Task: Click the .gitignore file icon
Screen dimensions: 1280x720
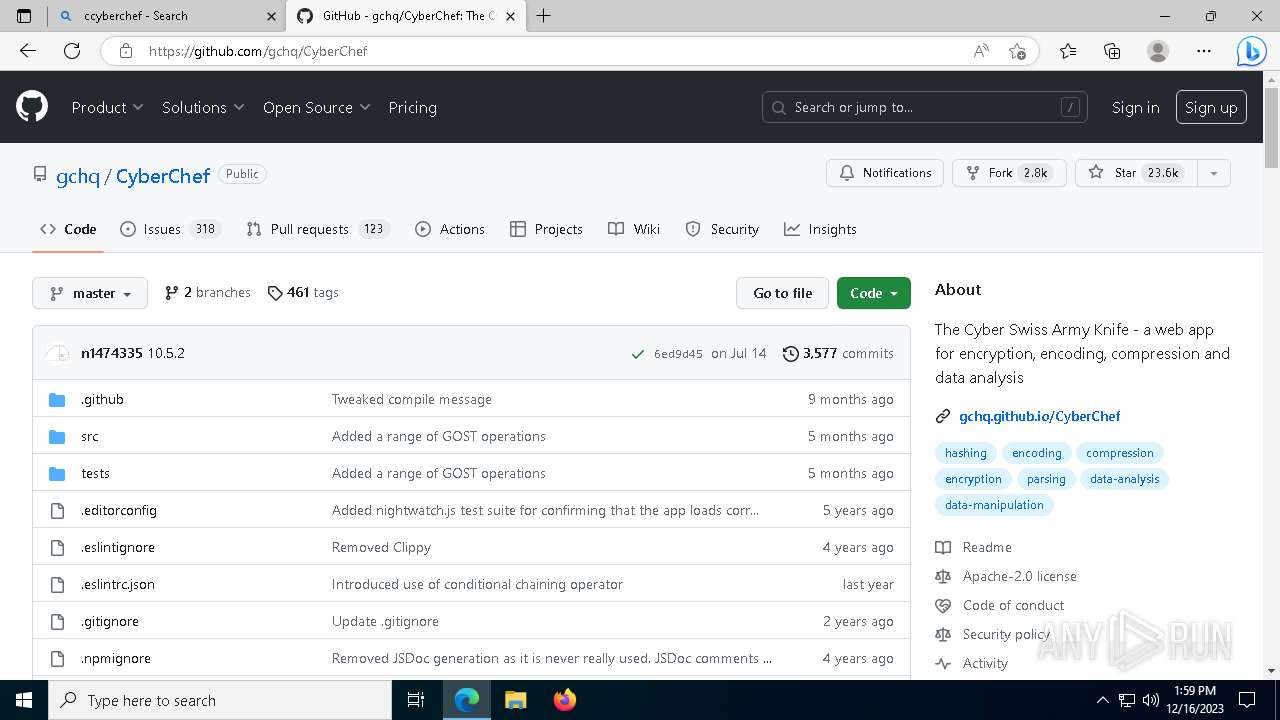Action: coord(57,621)
